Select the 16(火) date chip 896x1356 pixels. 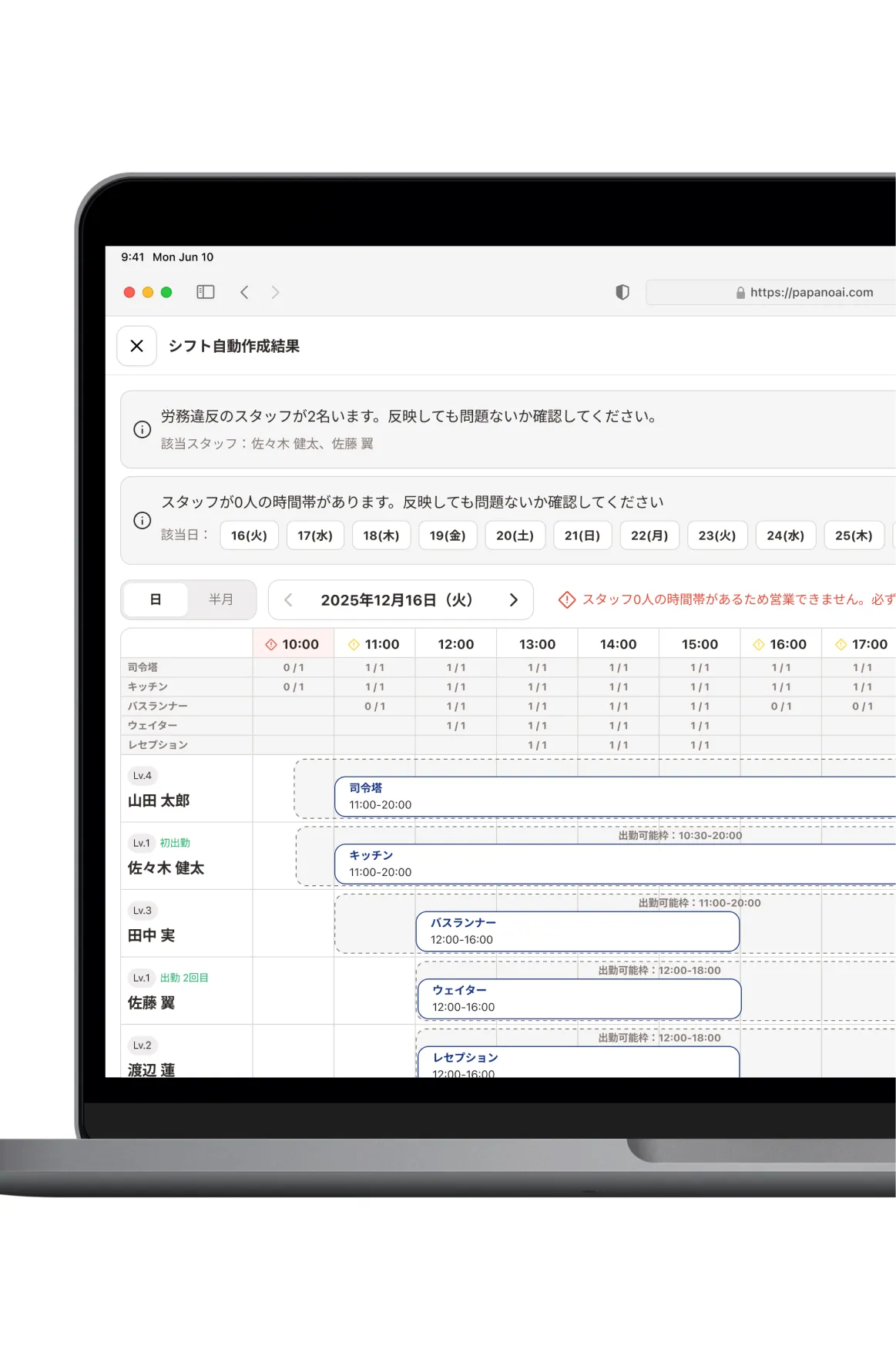coord(249,535)
